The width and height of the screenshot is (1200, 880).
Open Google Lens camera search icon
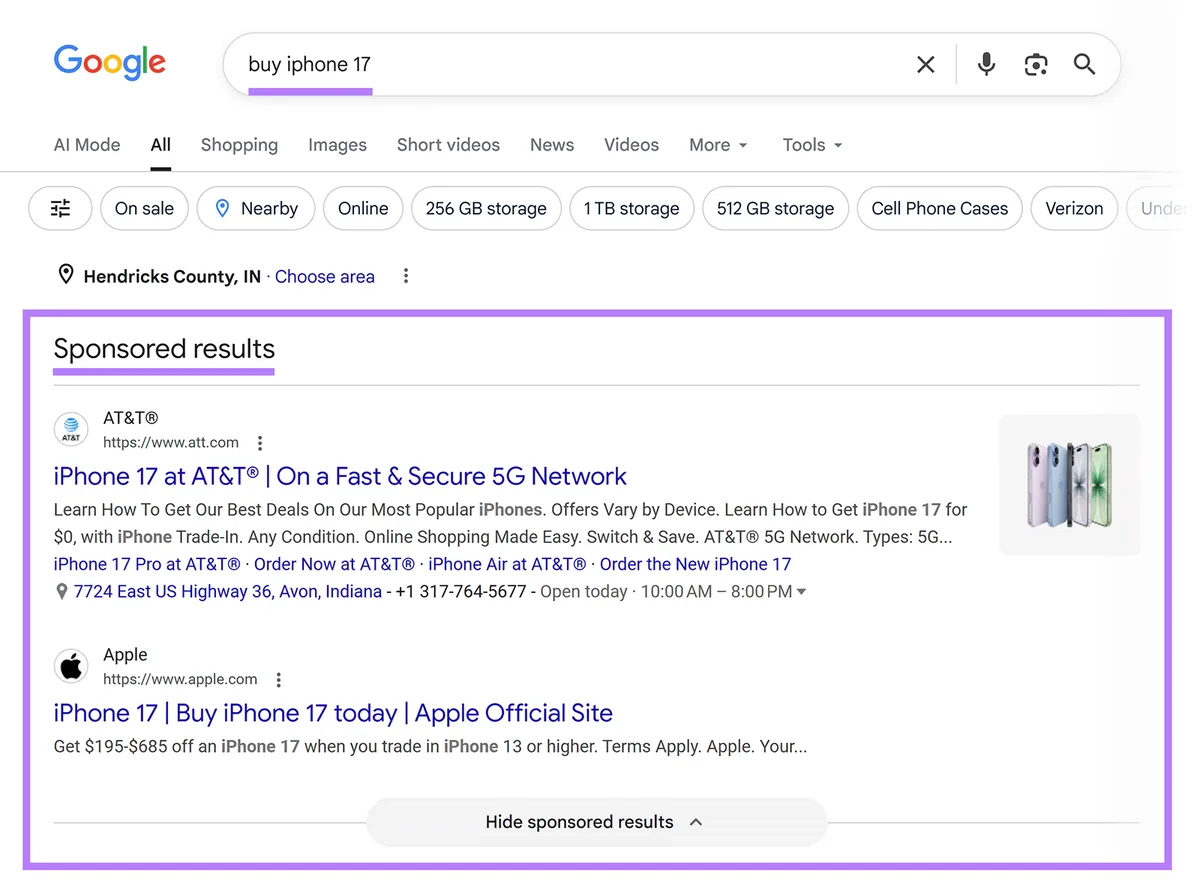tap(1036, 65)
